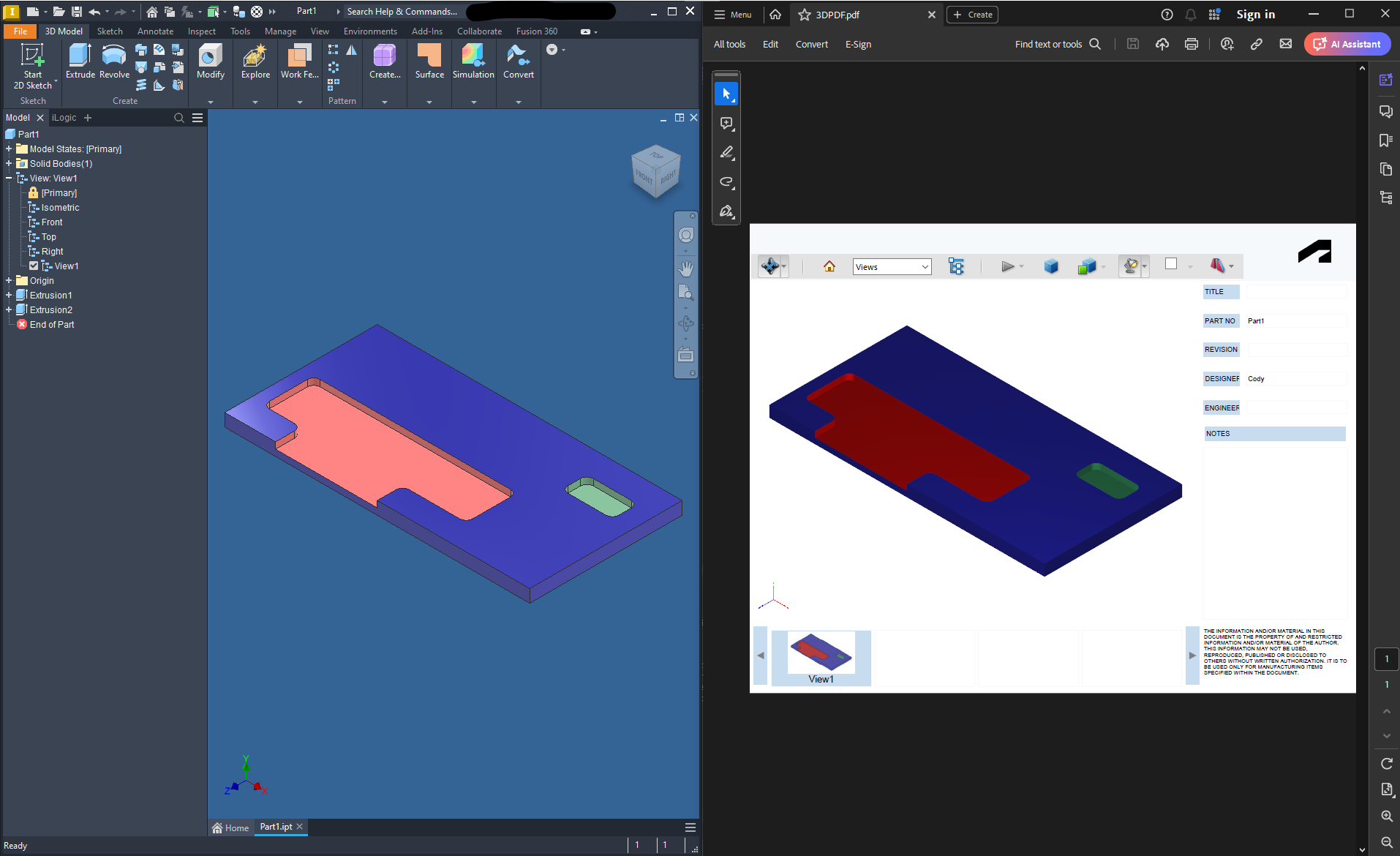Expand the Extrusion1 feature node

click(x=9, y=295)
